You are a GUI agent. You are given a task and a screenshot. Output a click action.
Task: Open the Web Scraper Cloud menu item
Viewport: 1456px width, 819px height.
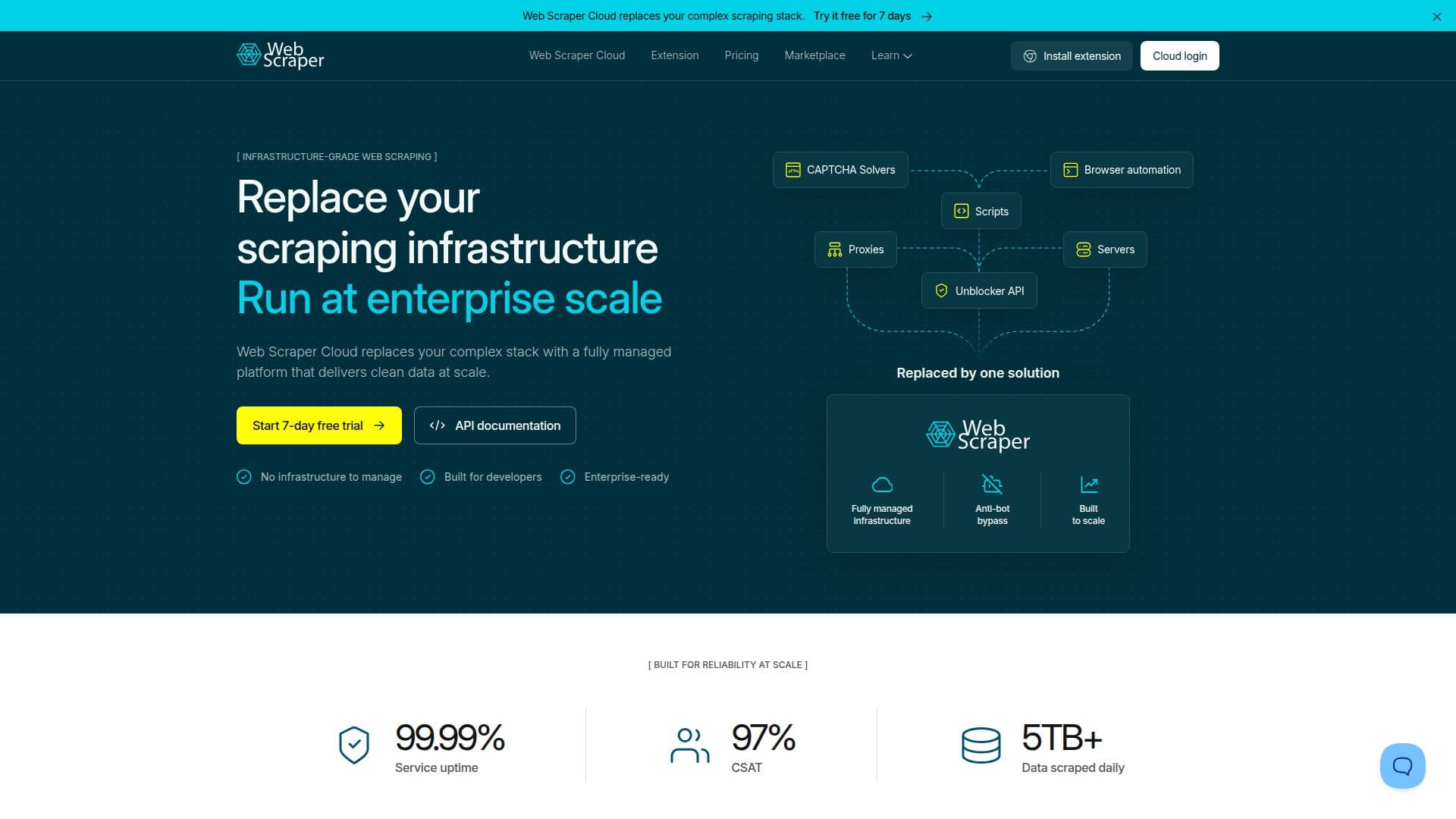(x=576, y=55)
